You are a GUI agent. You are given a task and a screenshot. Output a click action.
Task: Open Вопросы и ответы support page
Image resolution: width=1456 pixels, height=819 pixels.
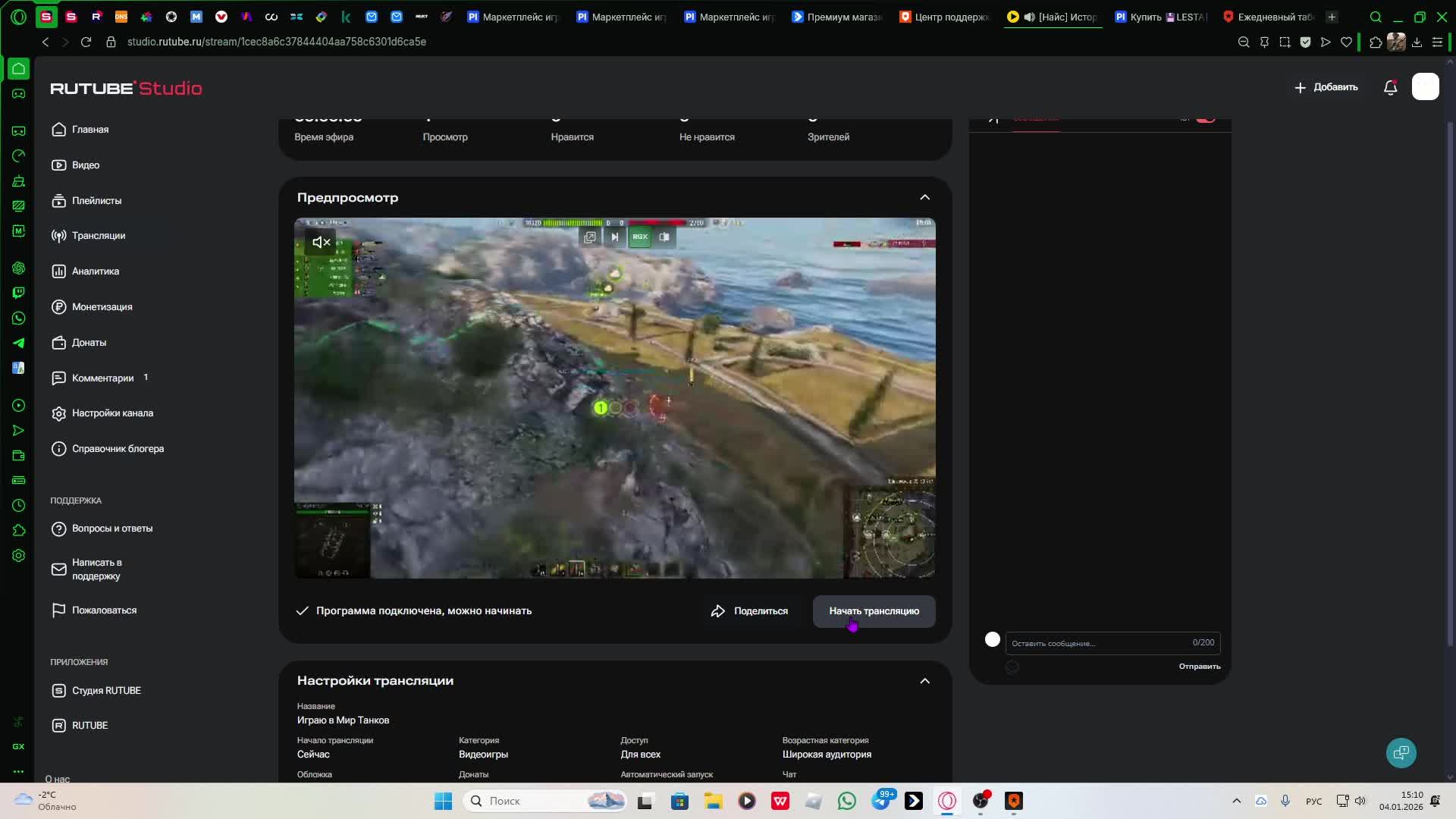pos(102,529)
